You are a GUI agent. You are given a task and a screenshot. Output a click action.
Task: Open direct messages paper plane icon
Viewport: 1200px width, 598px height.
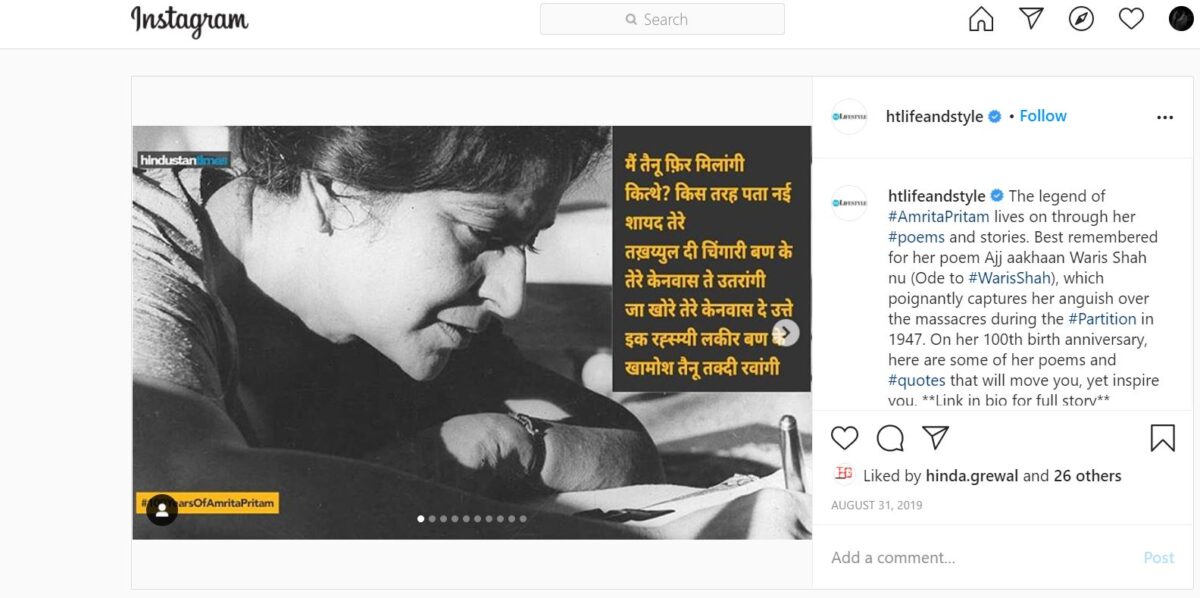click(x=1031, y=19)
